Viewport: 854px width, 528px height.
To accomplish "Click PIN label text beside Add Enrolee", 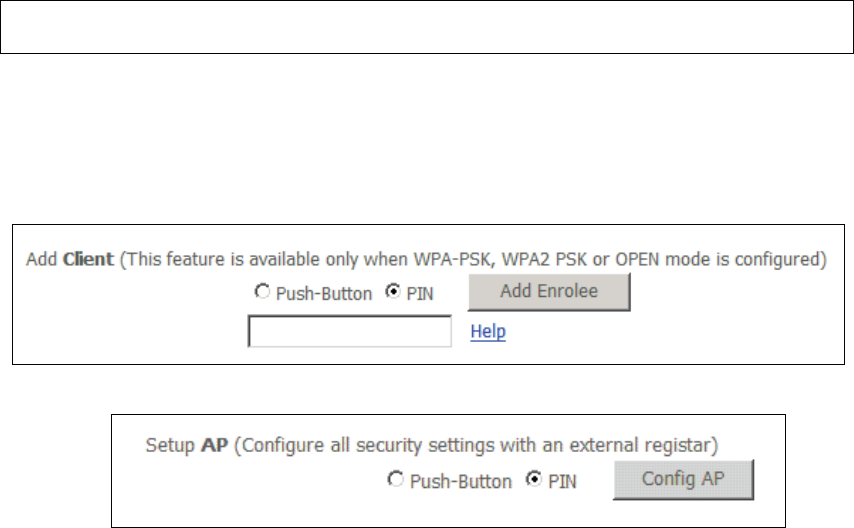I will [420, 294].
